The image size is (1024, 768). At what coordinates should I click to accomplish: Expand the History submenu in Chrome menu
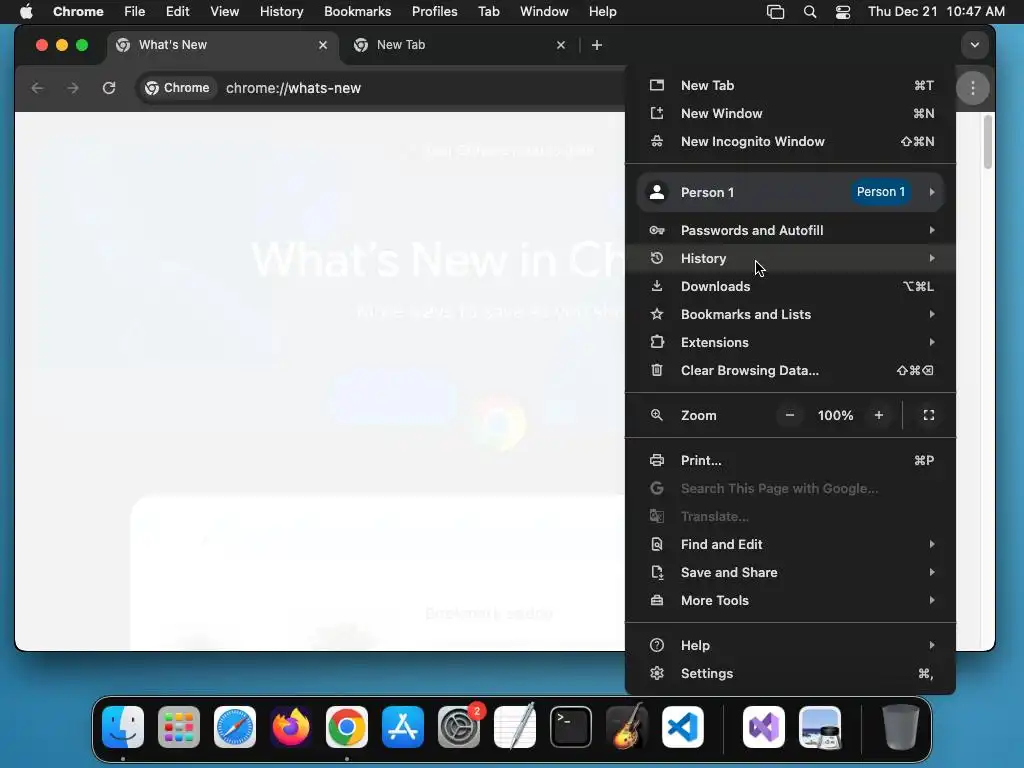[790, 259]
